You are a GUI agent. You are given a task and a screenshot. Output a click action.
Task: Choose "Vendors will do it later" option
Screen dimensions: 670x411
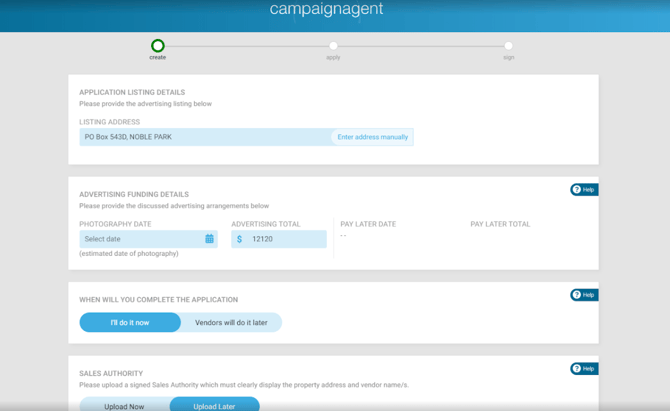click(231, 323)
